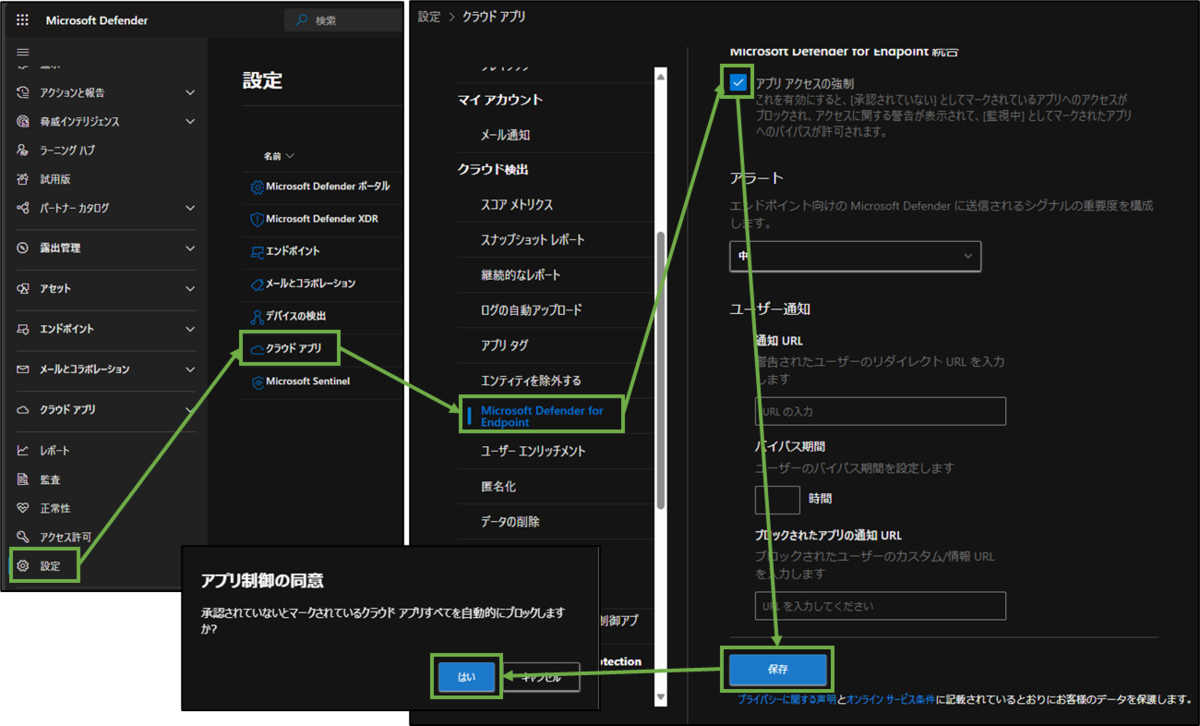This screenshot has height=726, width=1200.
Task: Open 継続的なレポート settings item
Action: click(x=521, y=275)
